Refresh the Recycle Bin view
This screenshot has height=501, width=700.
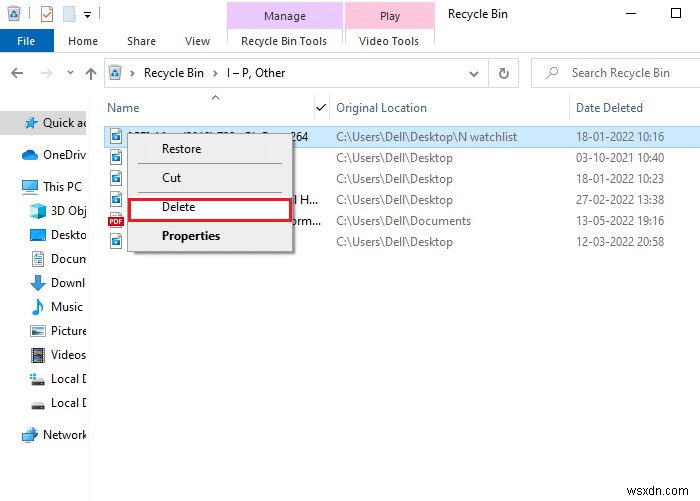click(504, 73)
